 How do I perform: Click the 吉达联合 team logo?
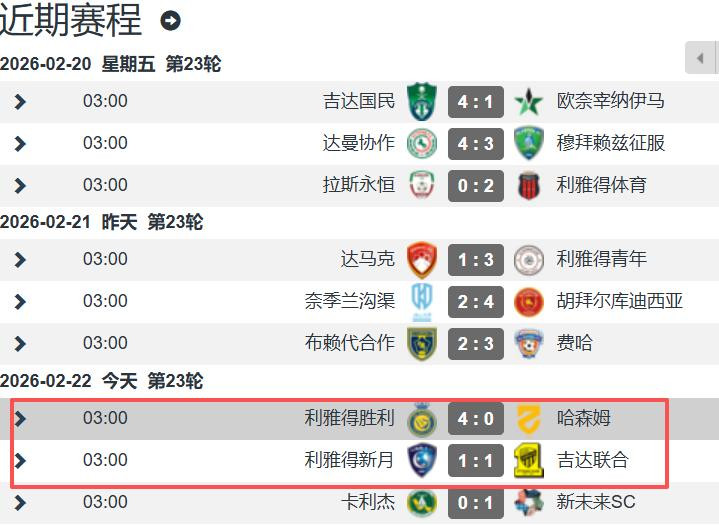pyautogui.click(x=528, y=460)
